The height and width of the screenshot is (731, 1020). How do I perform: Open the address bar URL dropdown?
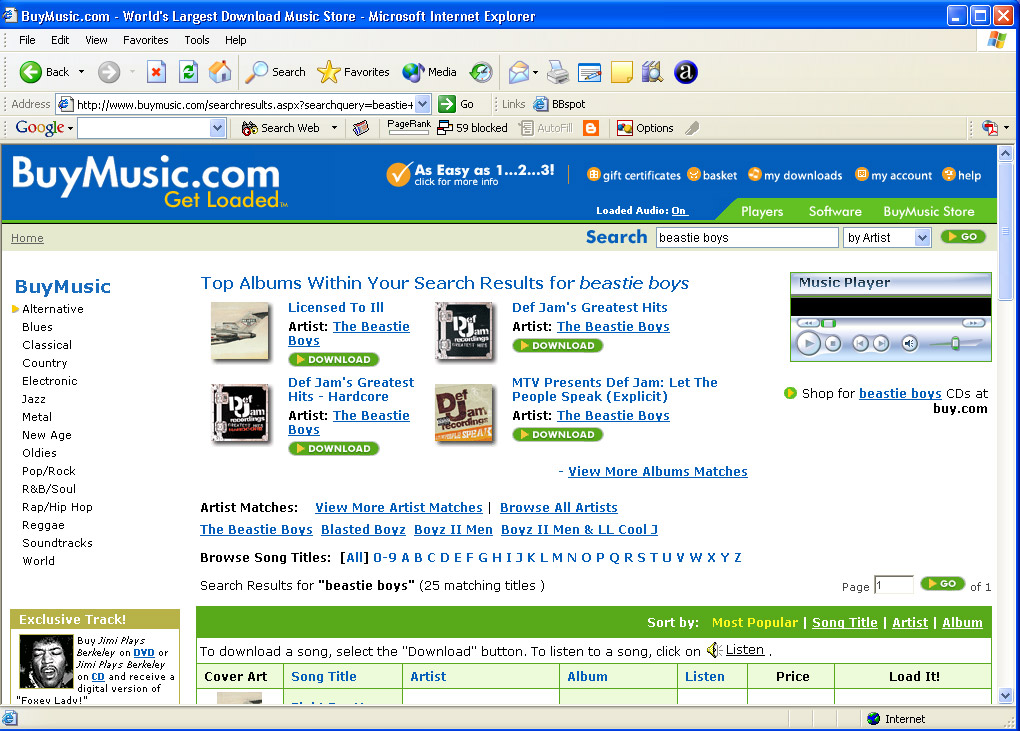point(423,104)
